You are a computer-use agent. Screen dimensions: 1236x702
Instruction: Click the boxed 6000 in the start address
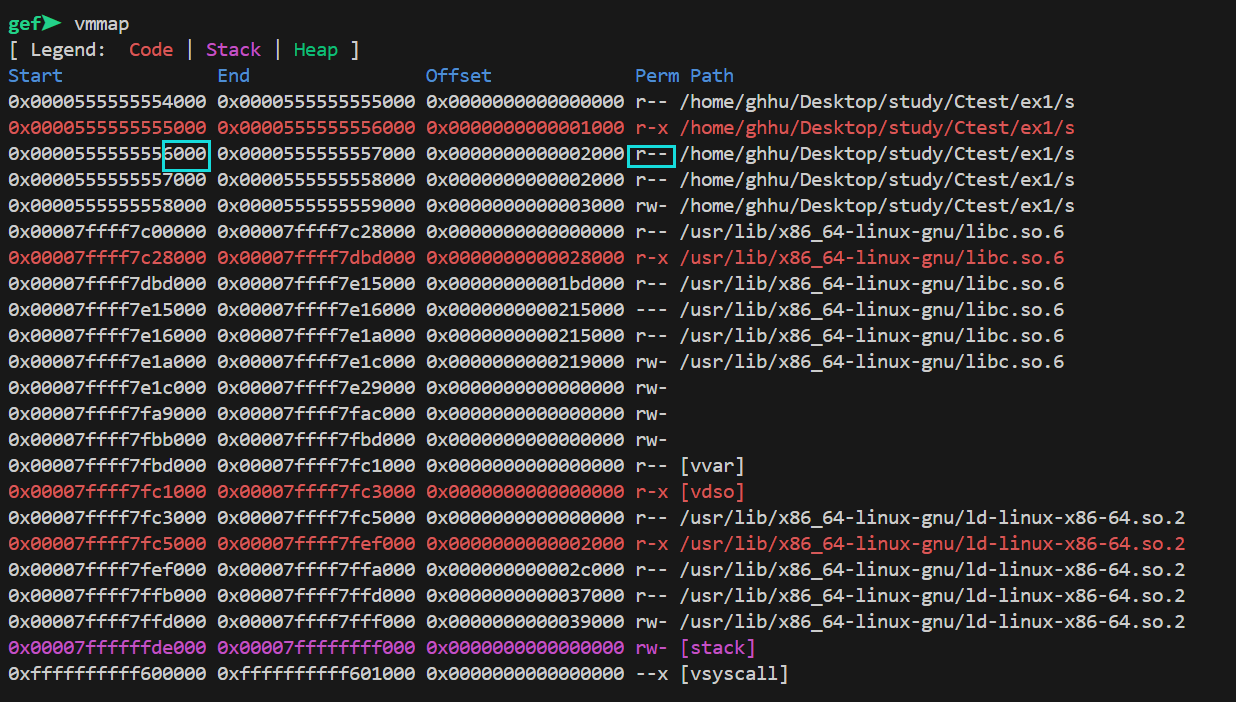click(186, 154)
